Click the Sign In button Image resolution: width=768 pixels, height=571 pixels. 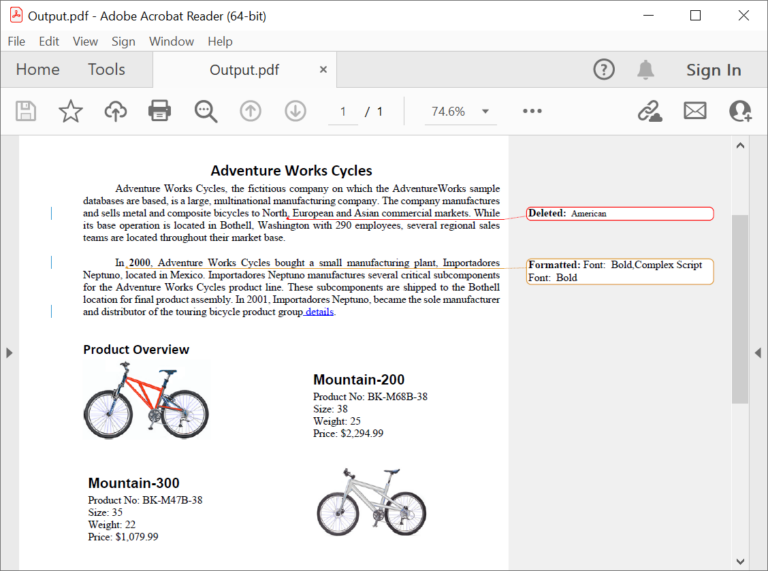point(713,70)
